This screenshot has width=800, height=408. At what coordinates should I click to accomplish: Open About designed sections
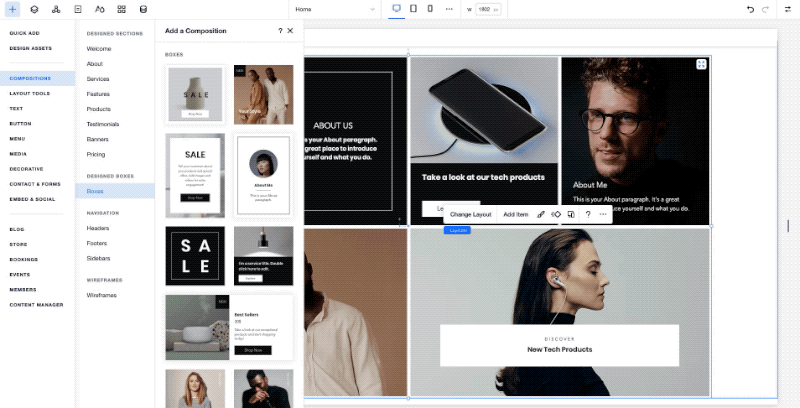[95, 64]
